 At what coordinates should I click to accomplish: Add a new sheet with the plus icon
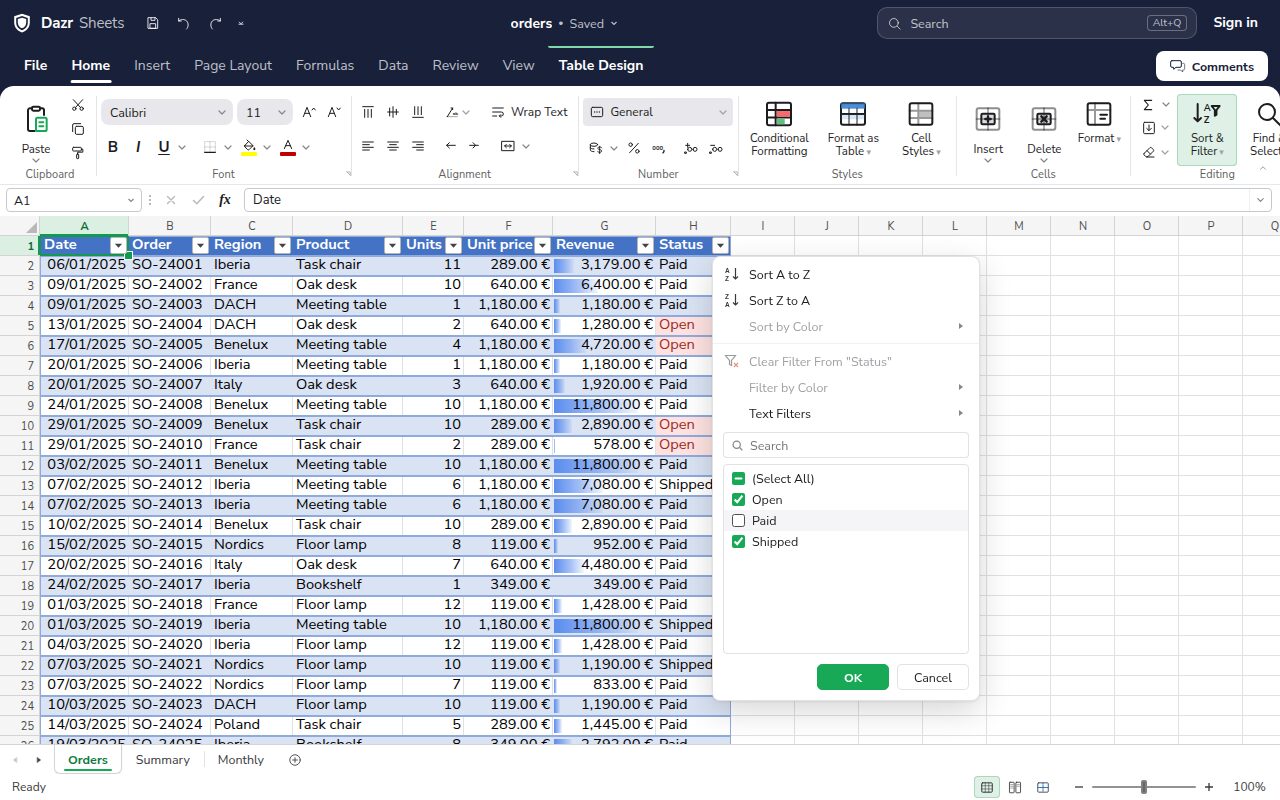tap(295, 760)
